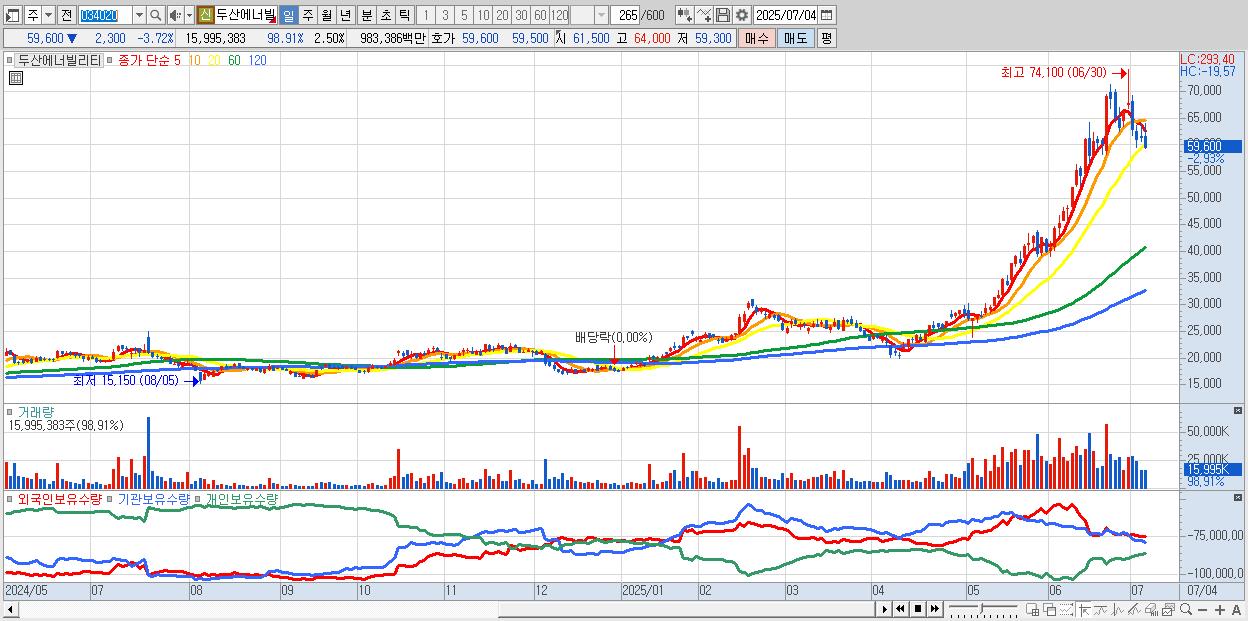Click the 전 button near stock code

(x=66, y=15)
